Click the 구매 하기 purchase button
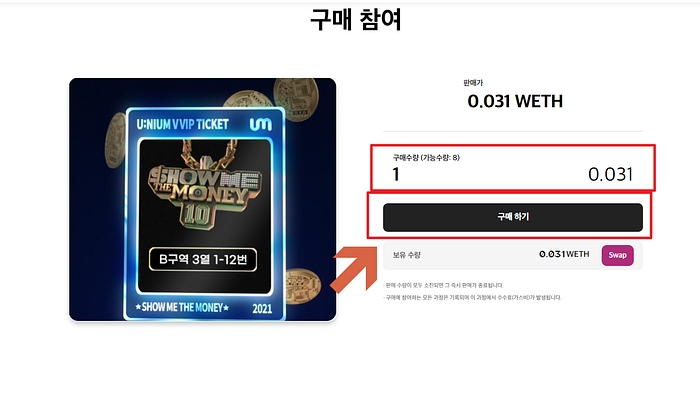 coord(512,217)
